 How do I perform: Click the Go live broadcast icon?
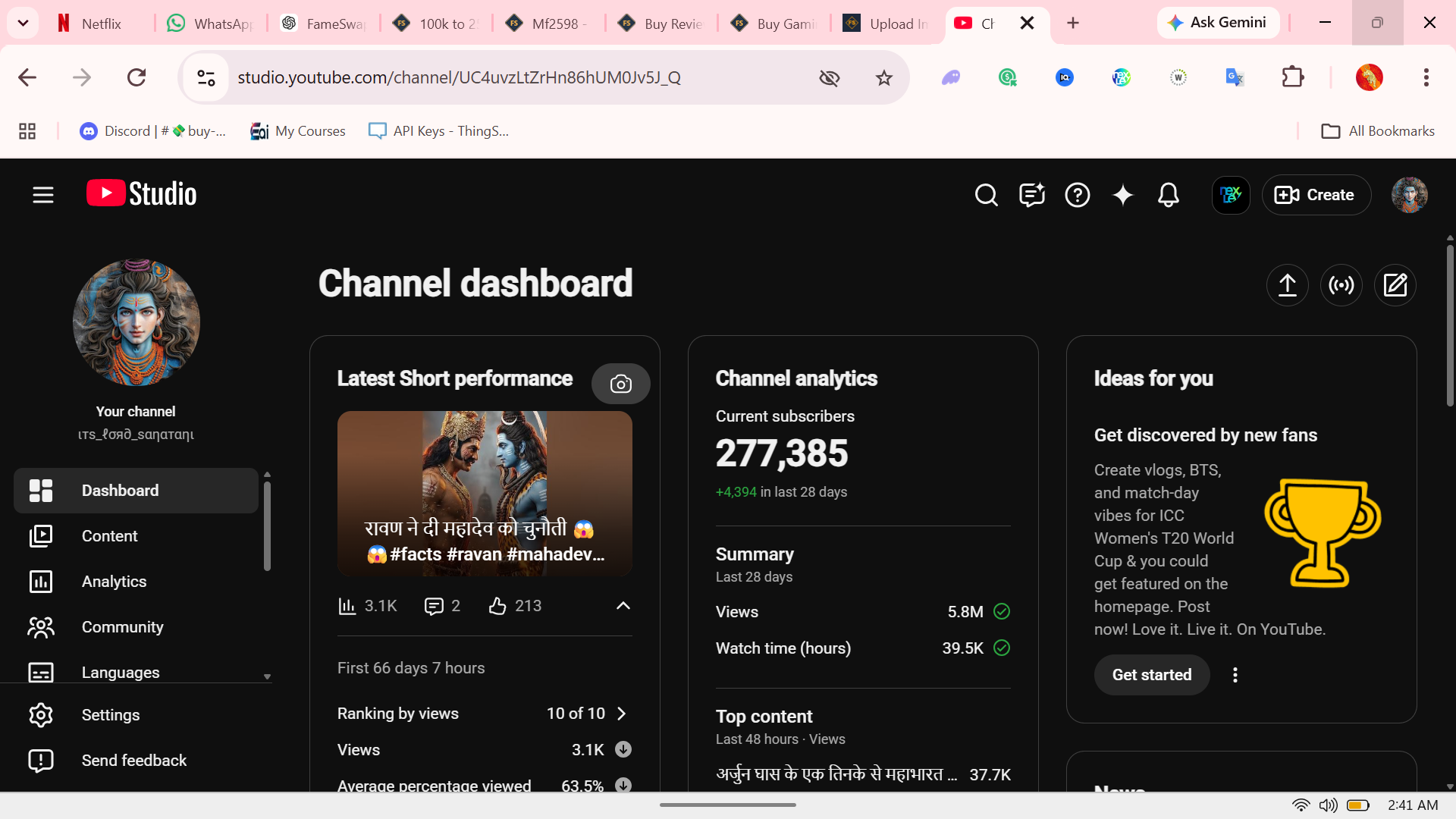(1341, 285)
